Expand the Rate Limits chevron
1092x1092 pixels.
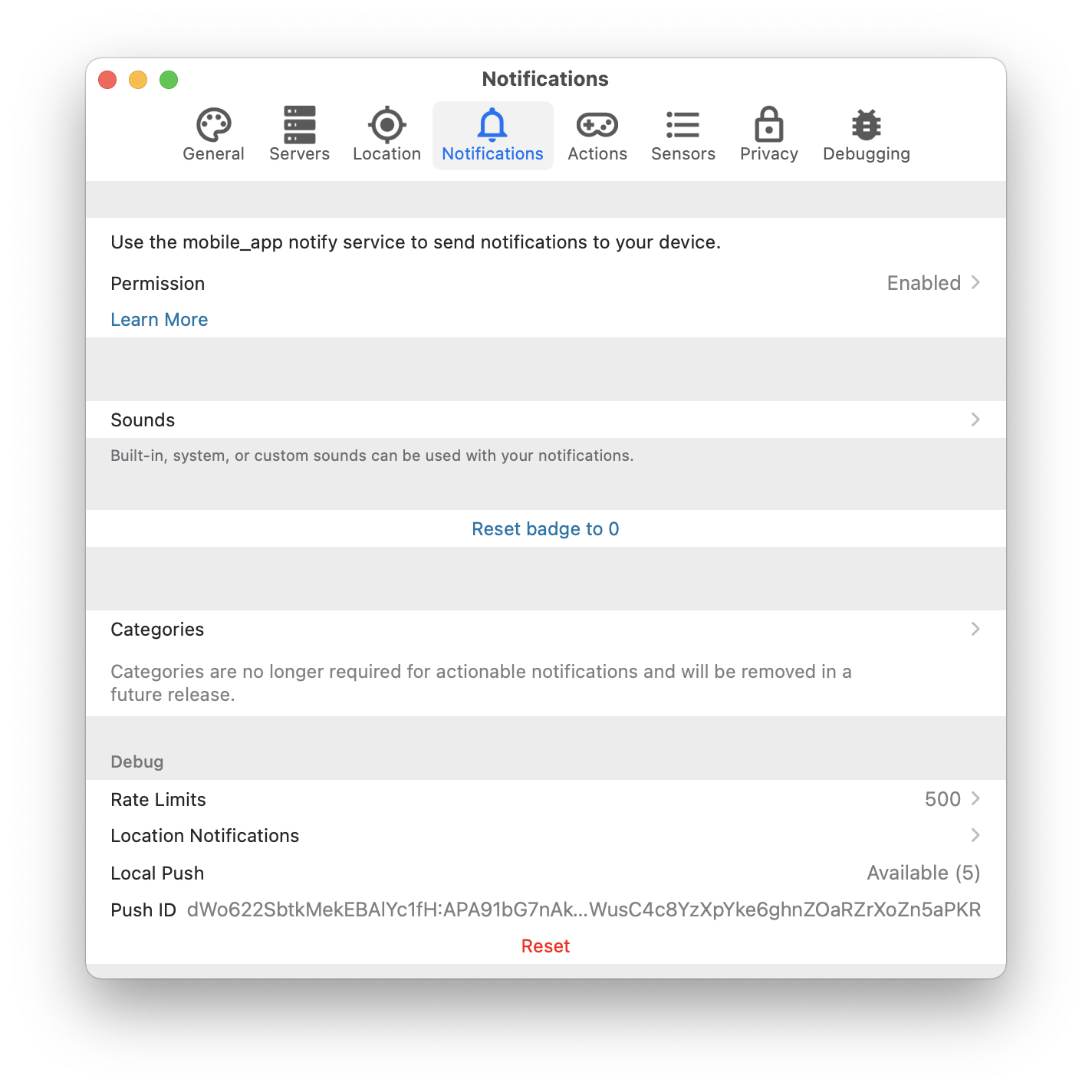pos(975,798)
